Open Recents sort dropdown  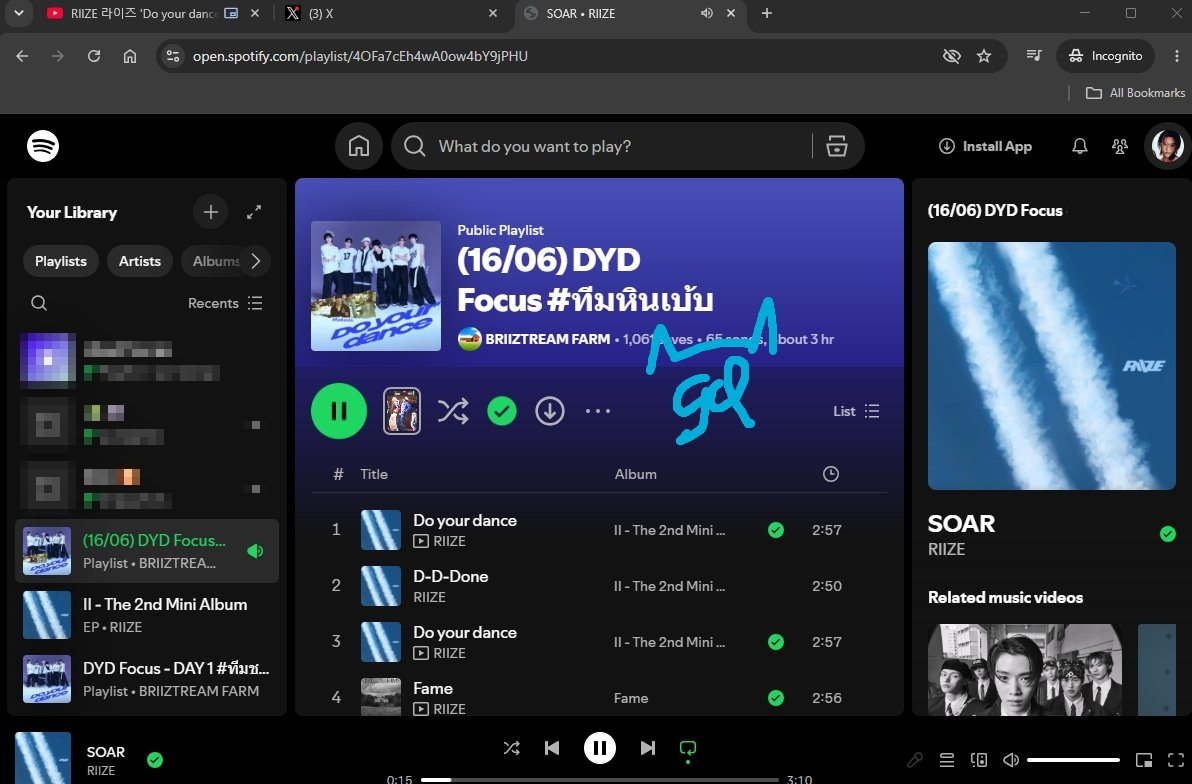click(x=225, y=303)
